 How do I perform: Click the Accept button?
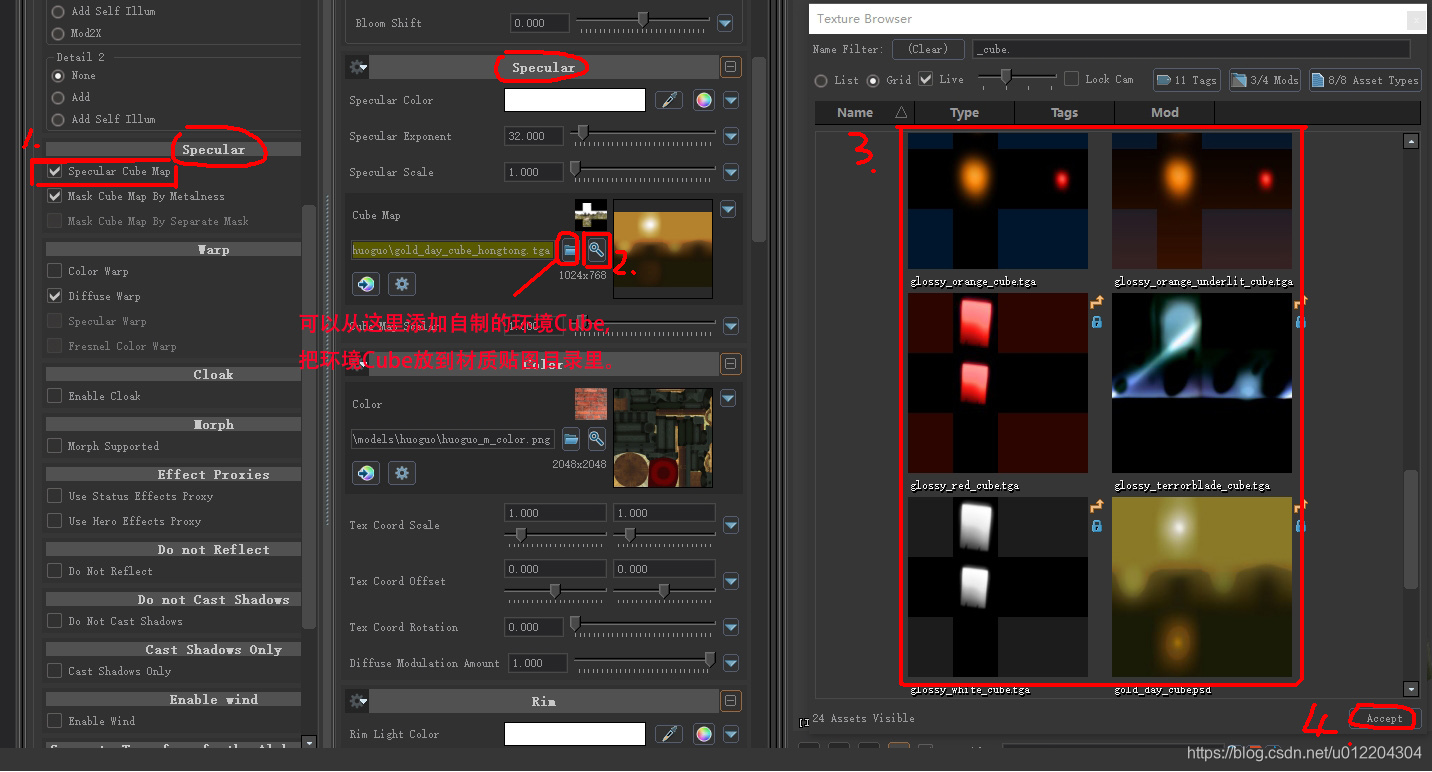pyautogui.click(x=1384, y=718)
